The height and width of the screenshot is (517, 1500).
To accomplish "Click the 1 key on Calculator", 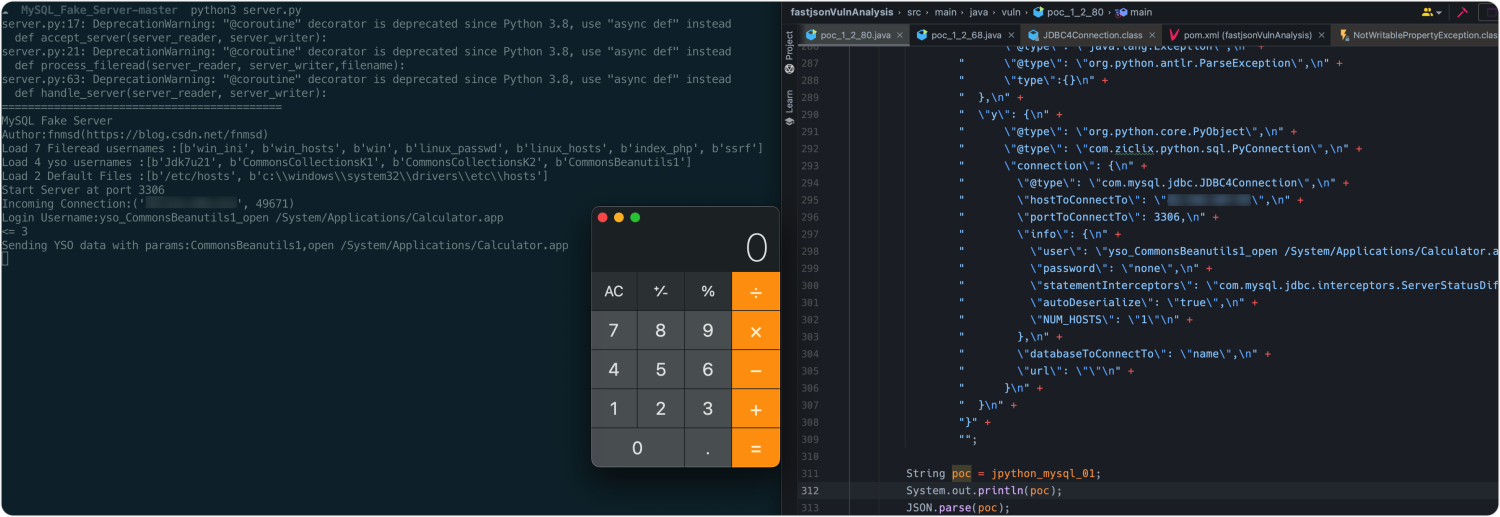I will coord(614,408).
